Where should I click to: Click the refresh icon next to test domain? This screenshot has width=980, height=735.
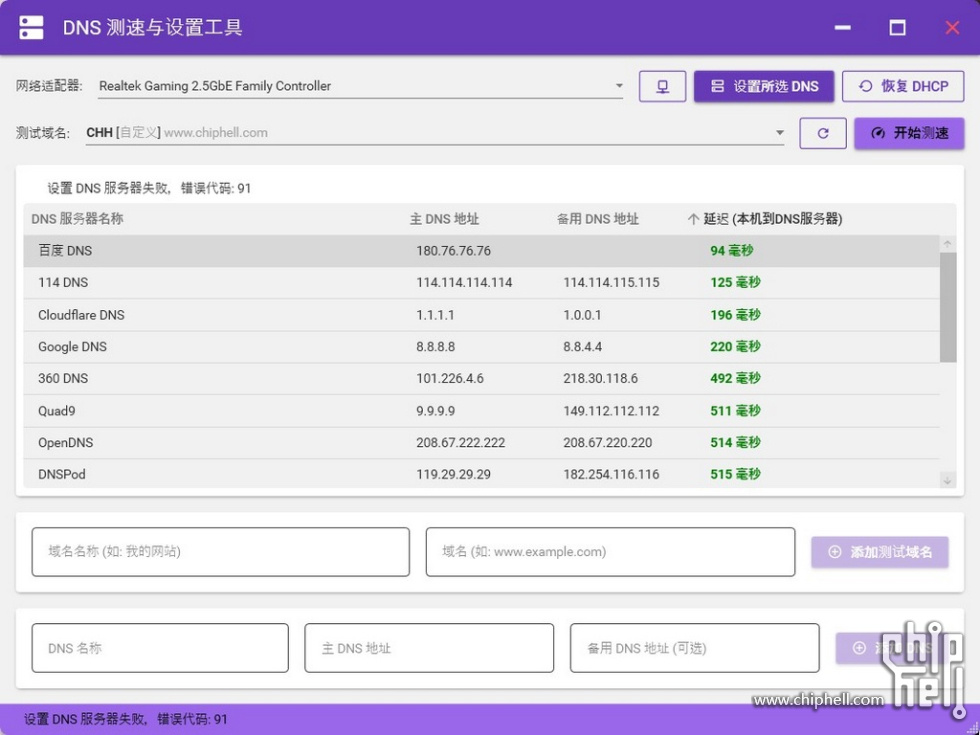[822, 133]
